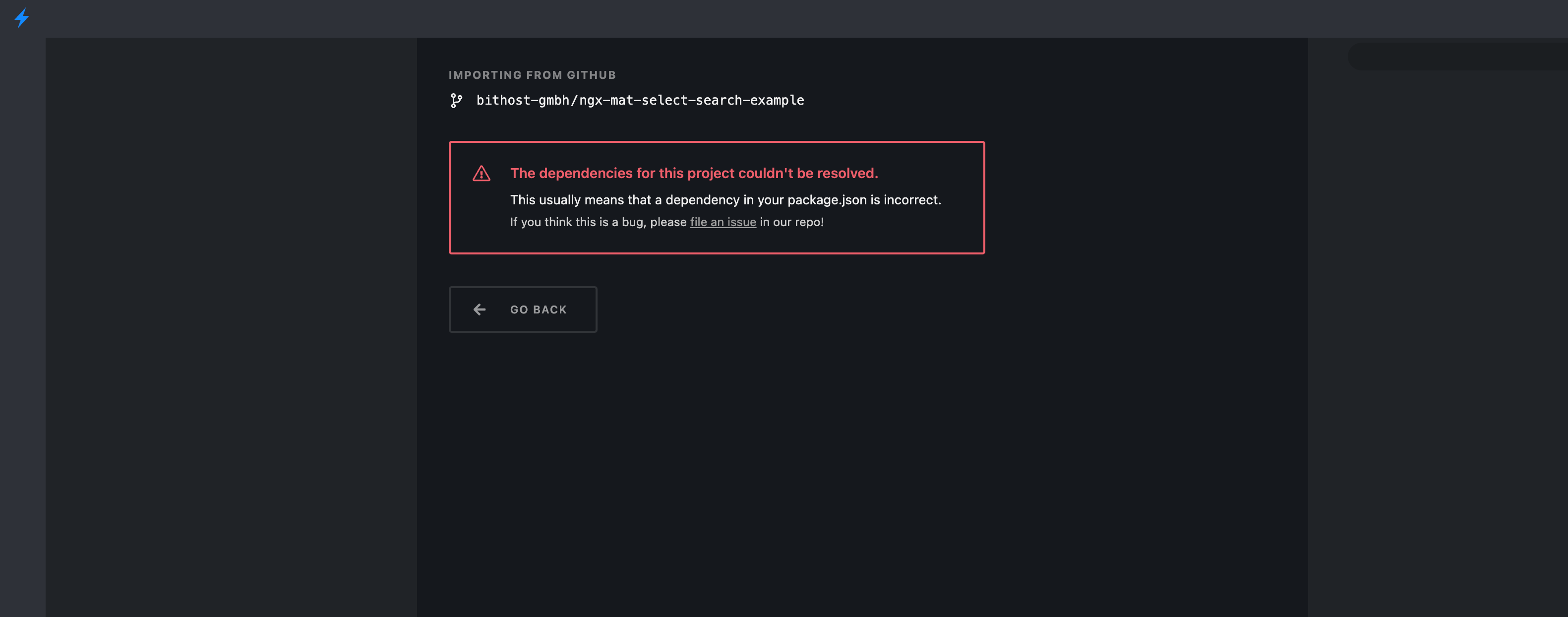Image resolution: width=1568 pixels, height=617 pixels.
Task: Click the in our repo text after the link
Action: (x=791, y=222)
